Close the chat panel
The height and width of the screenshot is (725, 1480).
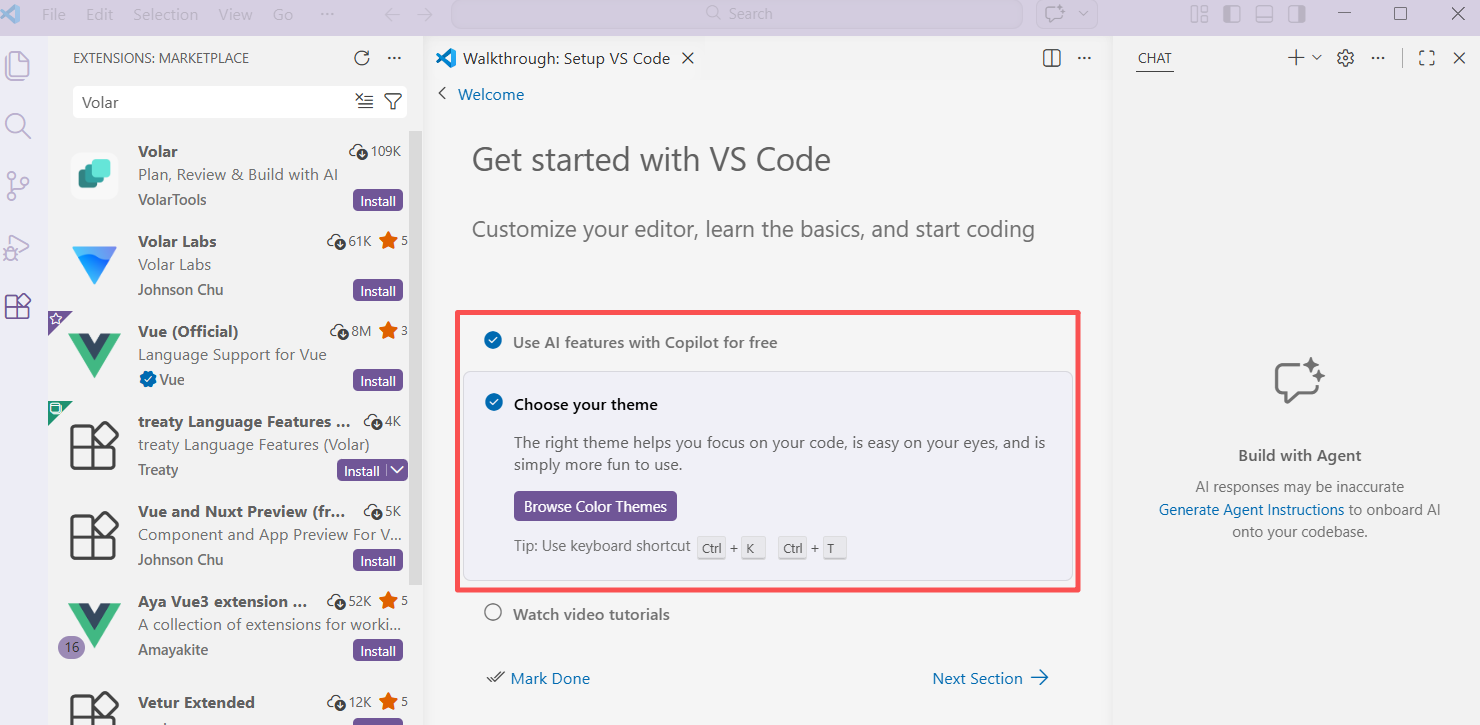(1459, 58)
